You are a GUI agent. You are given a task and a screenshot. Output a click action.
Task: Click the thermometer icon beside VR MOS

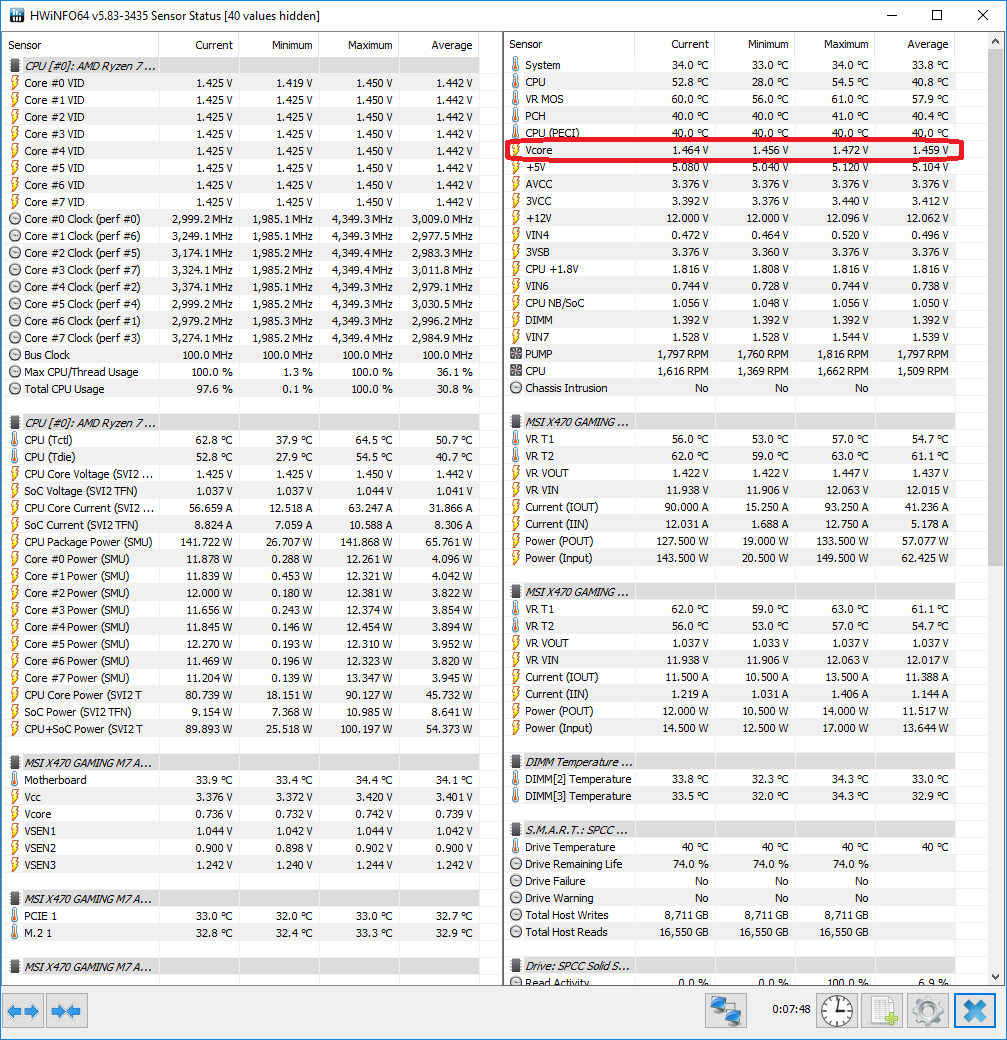pos(515,99)
